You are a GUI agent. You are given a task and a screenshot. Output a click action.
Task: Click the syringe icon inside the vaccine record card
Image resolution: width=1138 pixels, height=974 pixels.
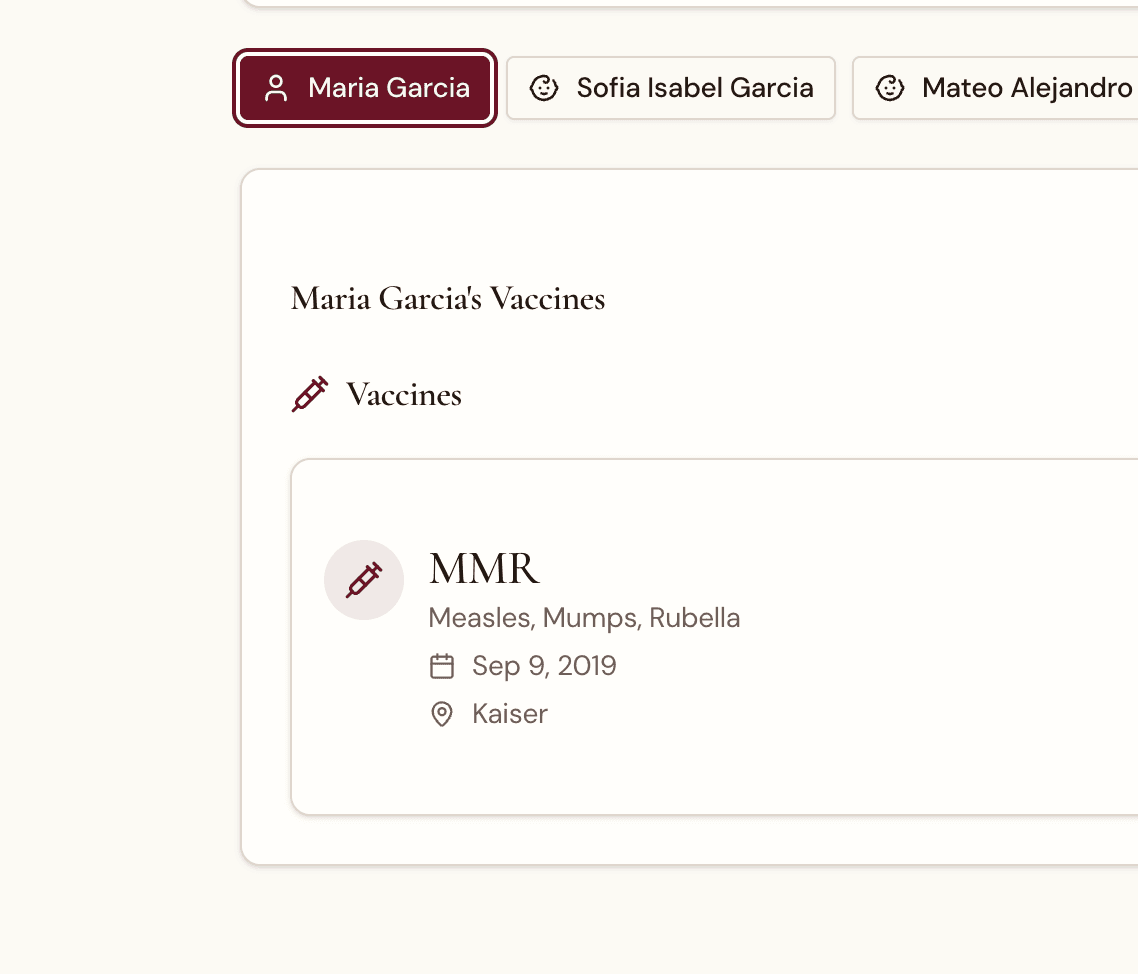click(x=364, y=580)
